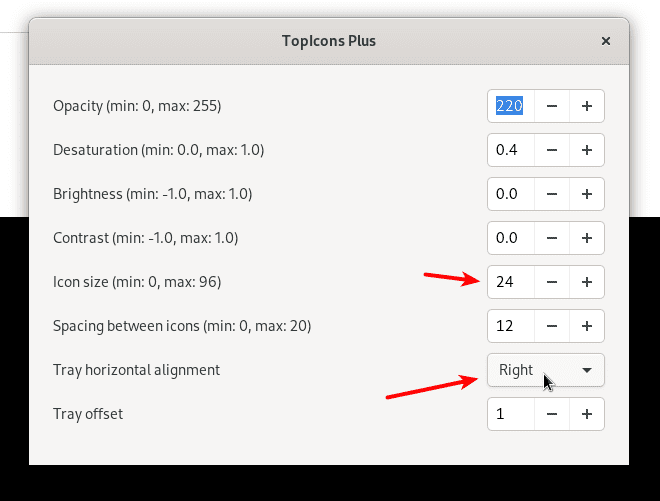Image resolution: width=660 pixels, height=501 pixels.
Task: Increase Contrast with the plus button
Action: tap(587, 238)
